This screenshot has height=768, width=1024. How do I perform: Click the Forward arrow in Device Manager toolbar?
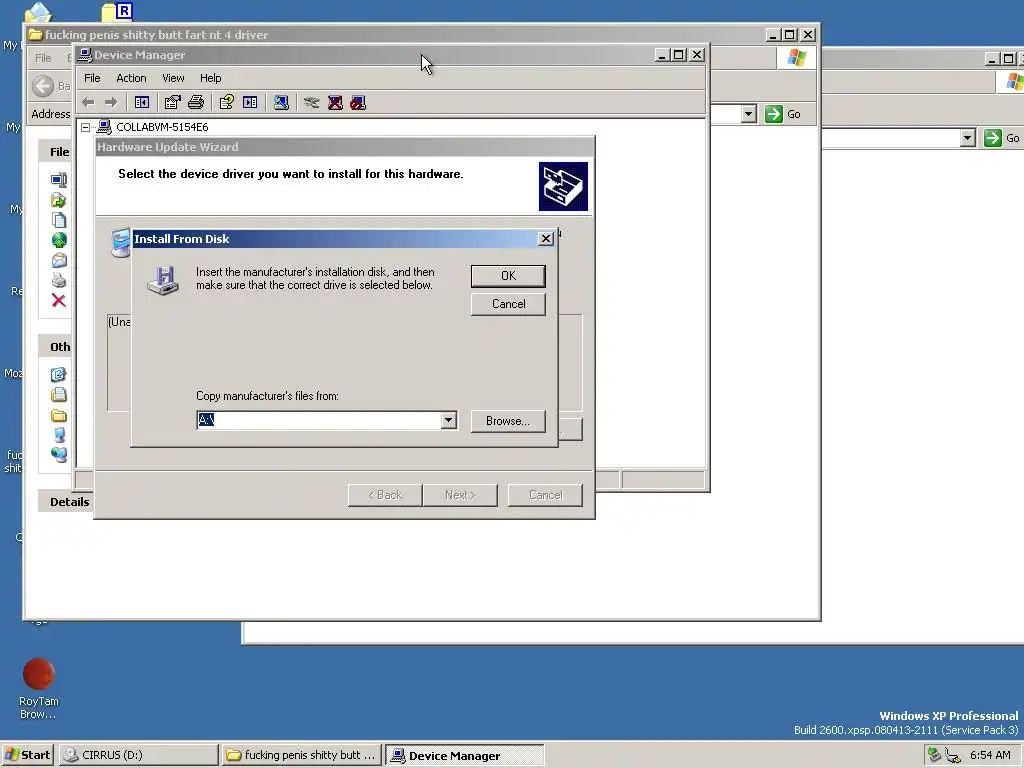coord(111,103)
